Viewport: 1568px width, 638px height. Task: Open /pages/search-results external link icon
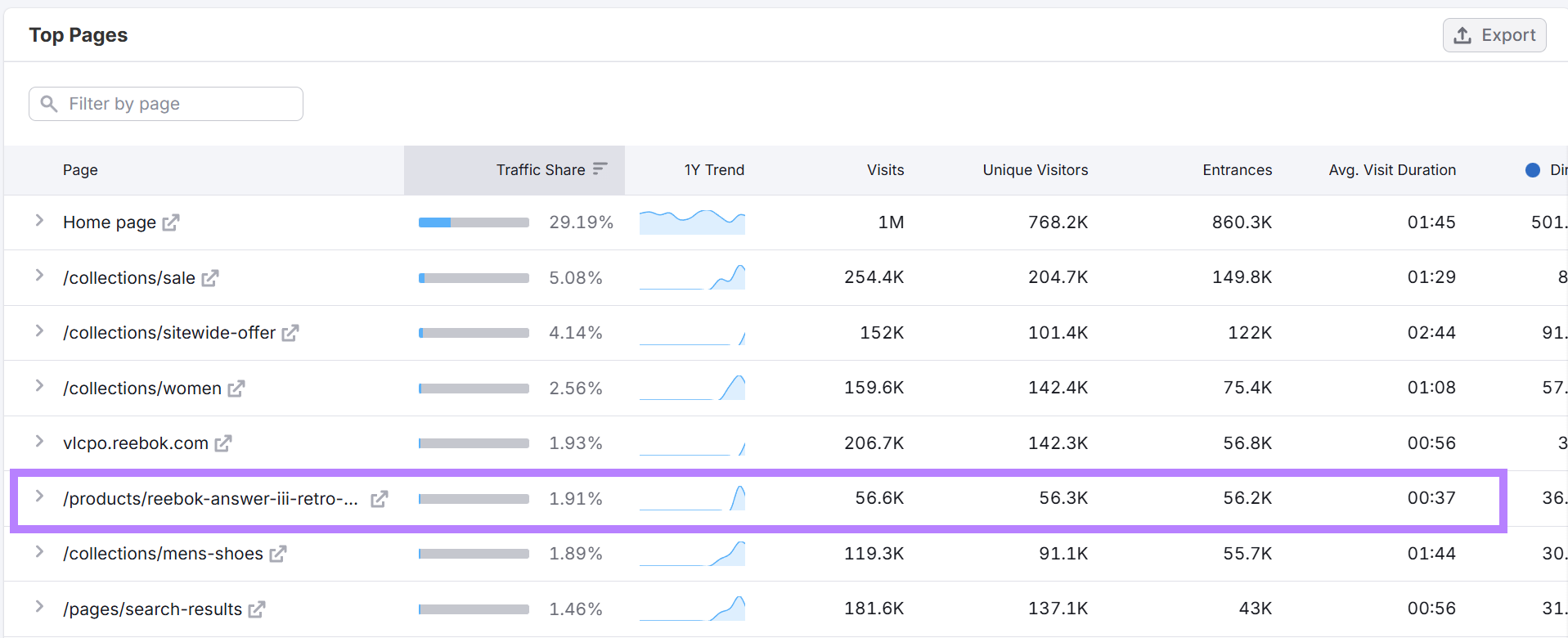point(257,609)
